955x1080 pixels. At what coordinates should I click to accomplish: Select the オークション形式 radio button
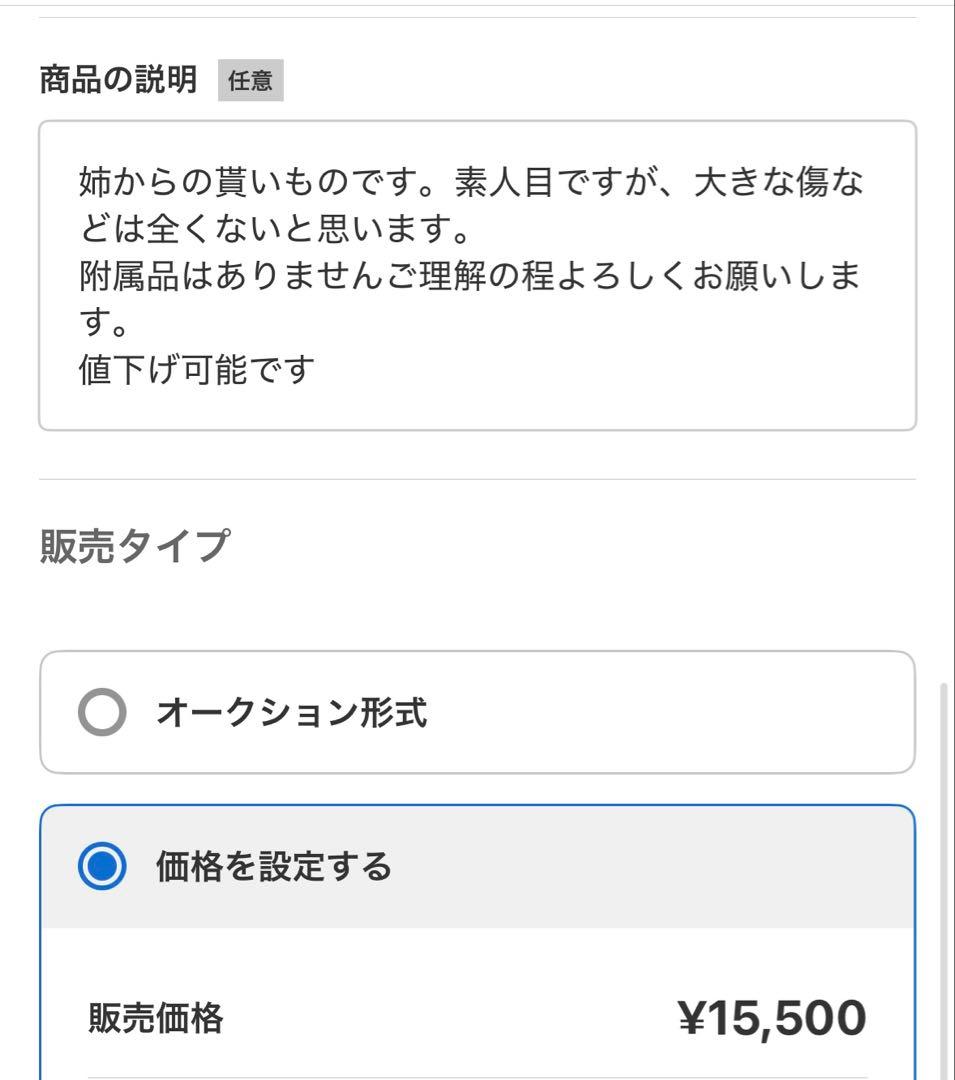click(x=102, y=713)
